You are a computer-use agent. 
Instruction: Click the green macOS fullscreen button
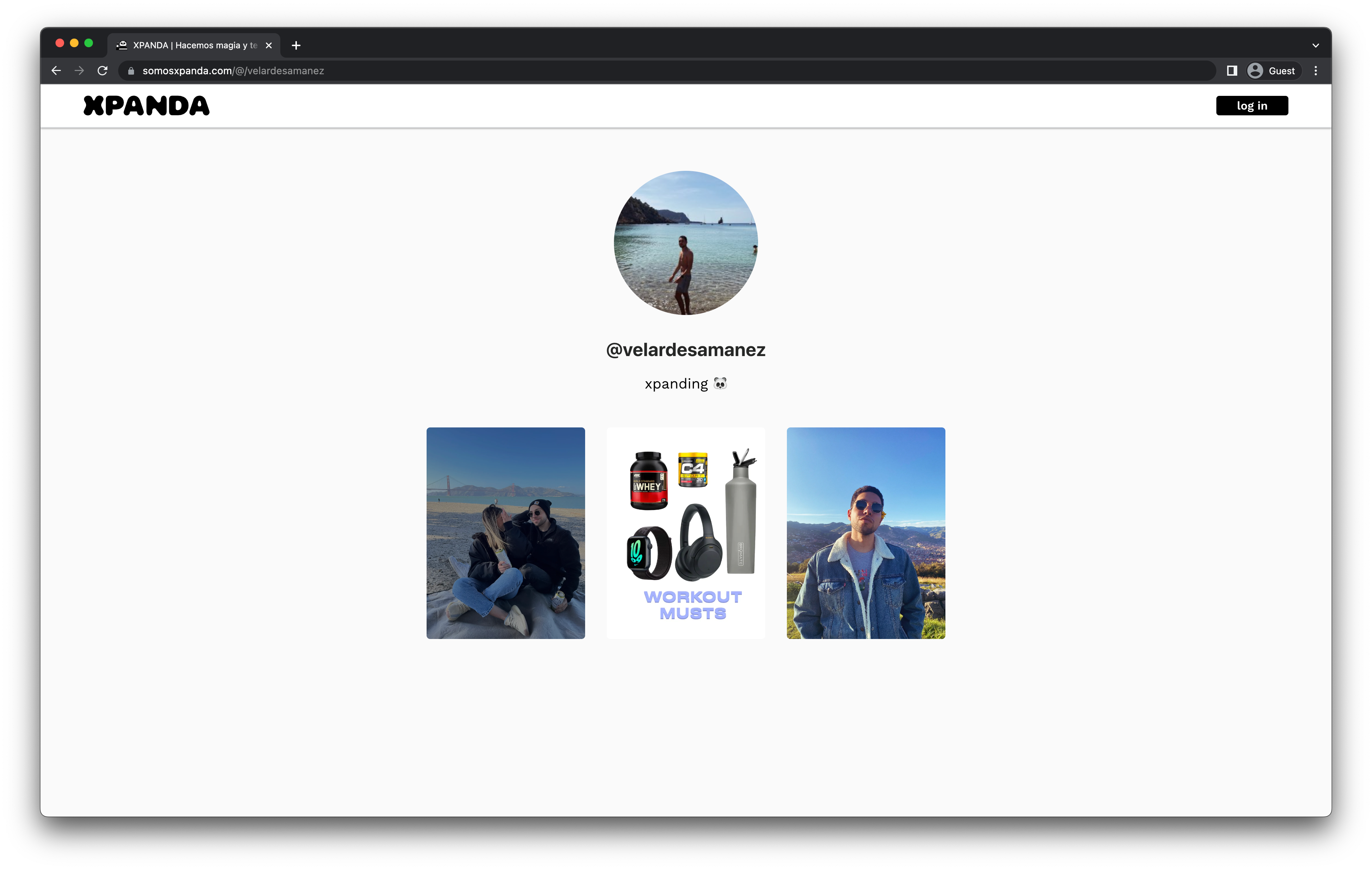pyautogui.click(x=89, y=43)
